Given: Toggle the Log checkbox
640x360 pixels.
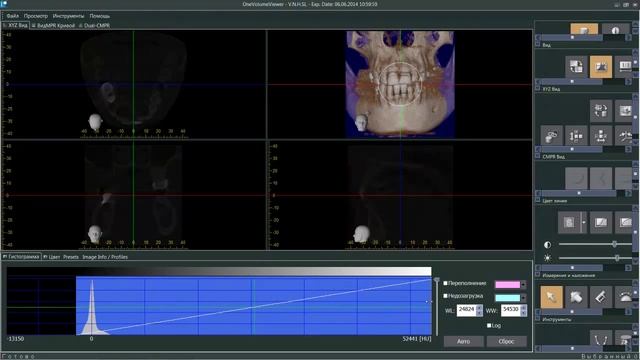Looking at the screenshot, I should coord(489,325).
